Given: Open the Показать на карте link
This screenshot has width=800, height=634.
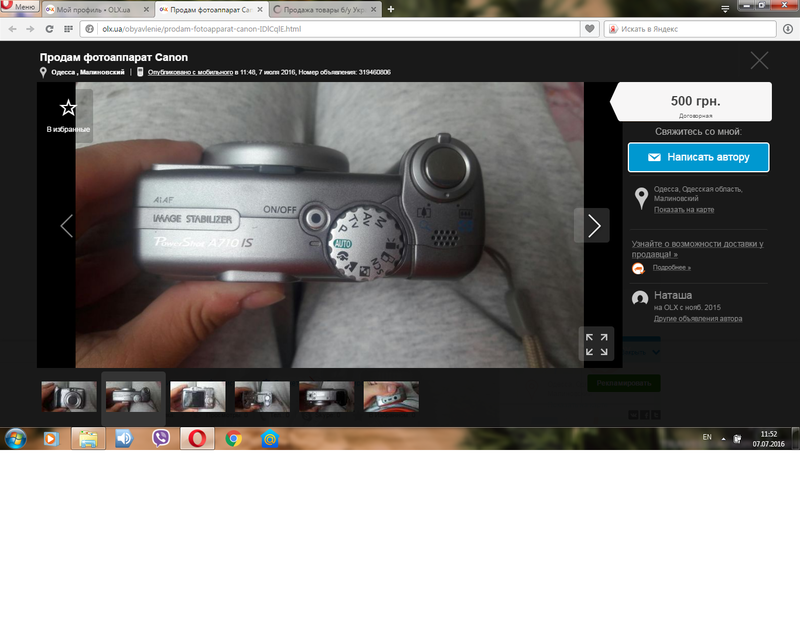Looking at the screenshot, I should click(684, 210).
